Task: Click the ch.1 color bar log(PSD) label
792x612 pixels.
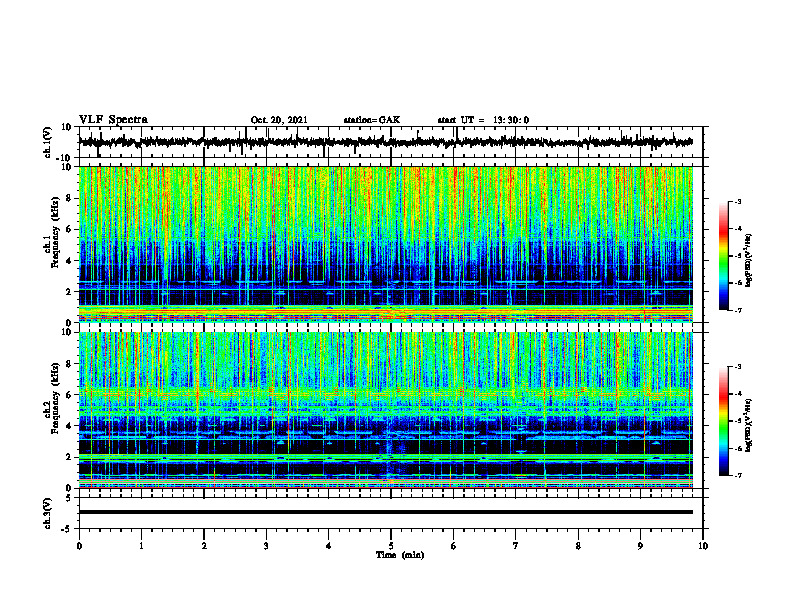Action: pyautogui.click(x=749, y=261)
